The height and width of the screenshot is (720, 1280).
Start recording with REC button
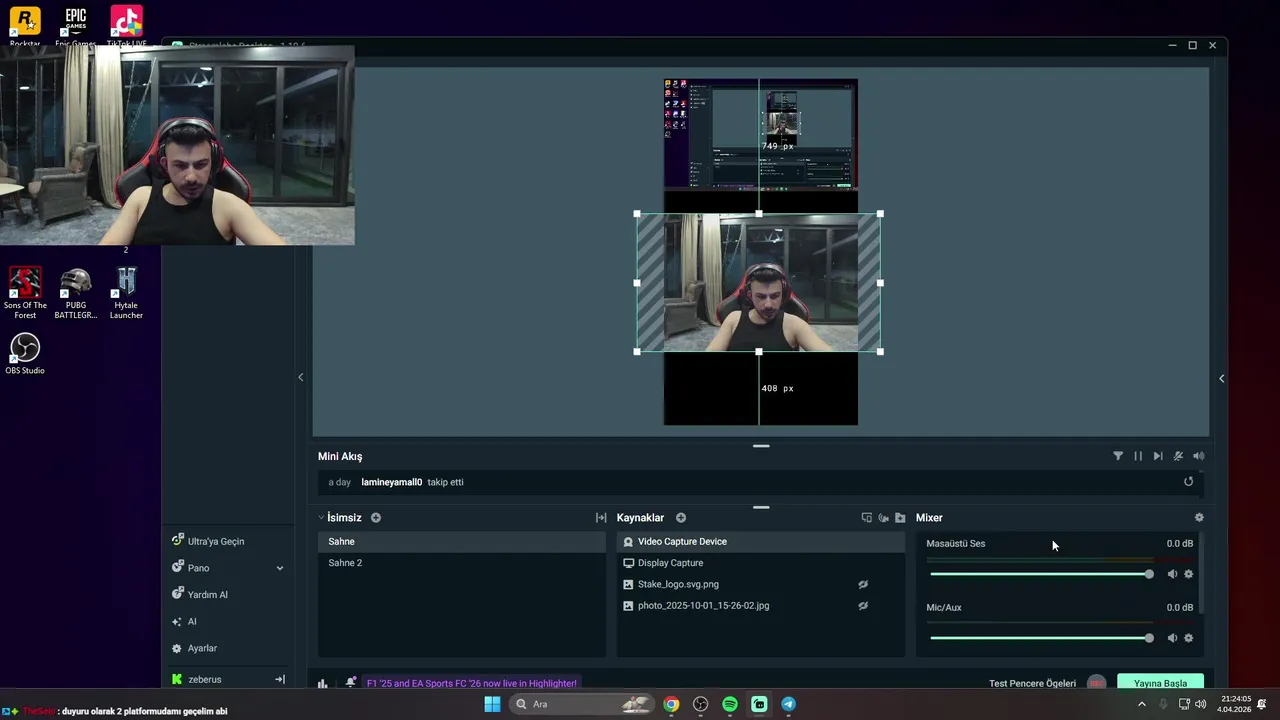pyautogui.click(x=1097, y=683)
